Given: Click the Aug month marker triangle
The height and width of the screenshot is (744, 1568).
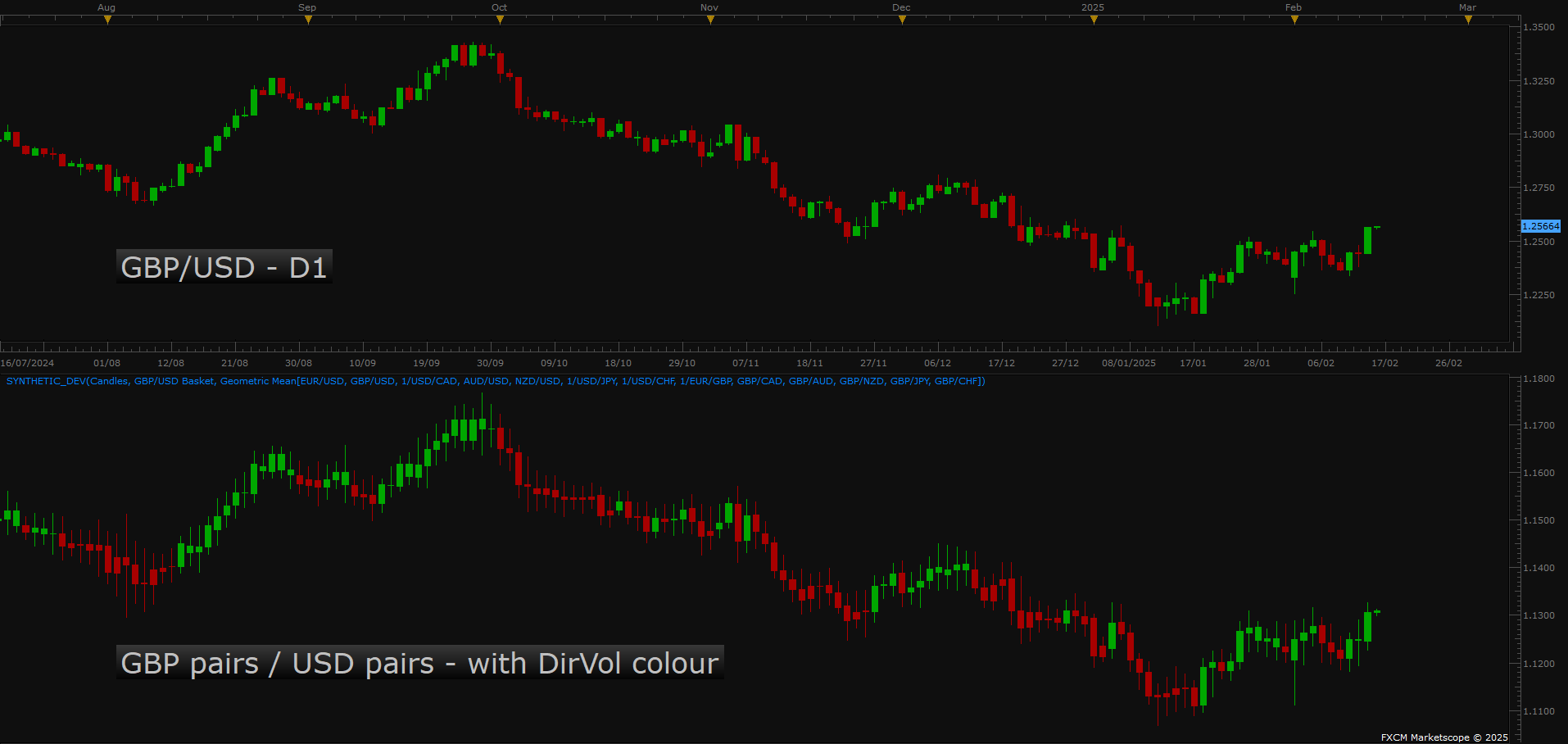Looking at the screenshot, I should (x=107, y=20).
